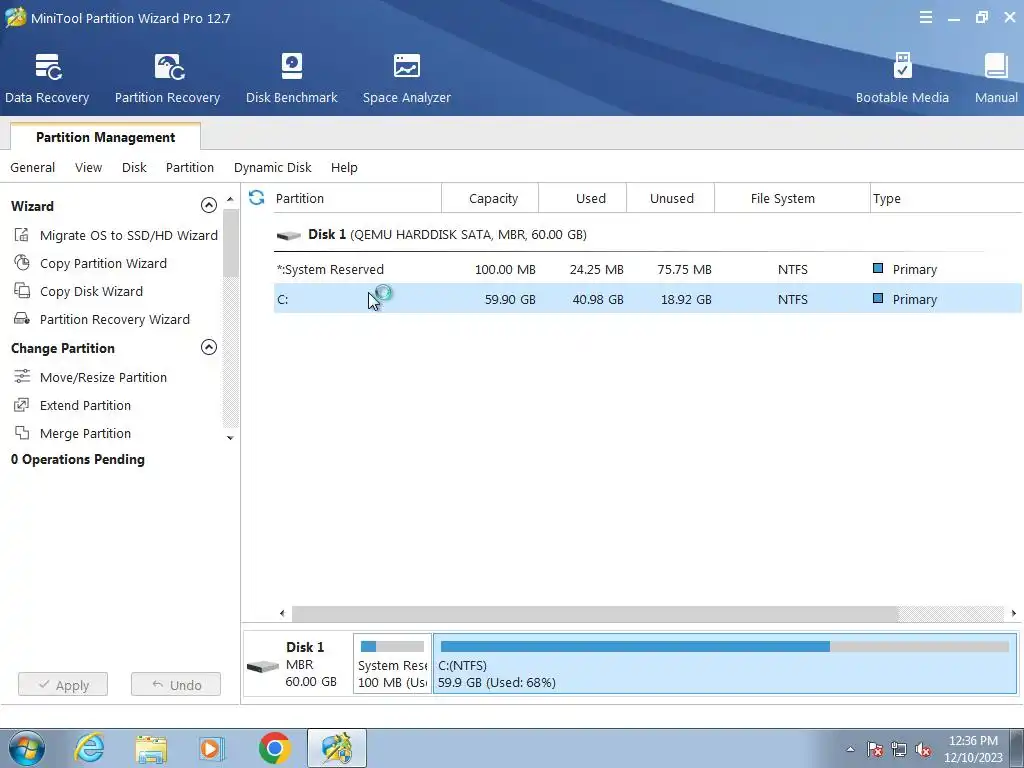Select Disk 1 drive icon in list
1024x768 pixels.
click(288, 235)
